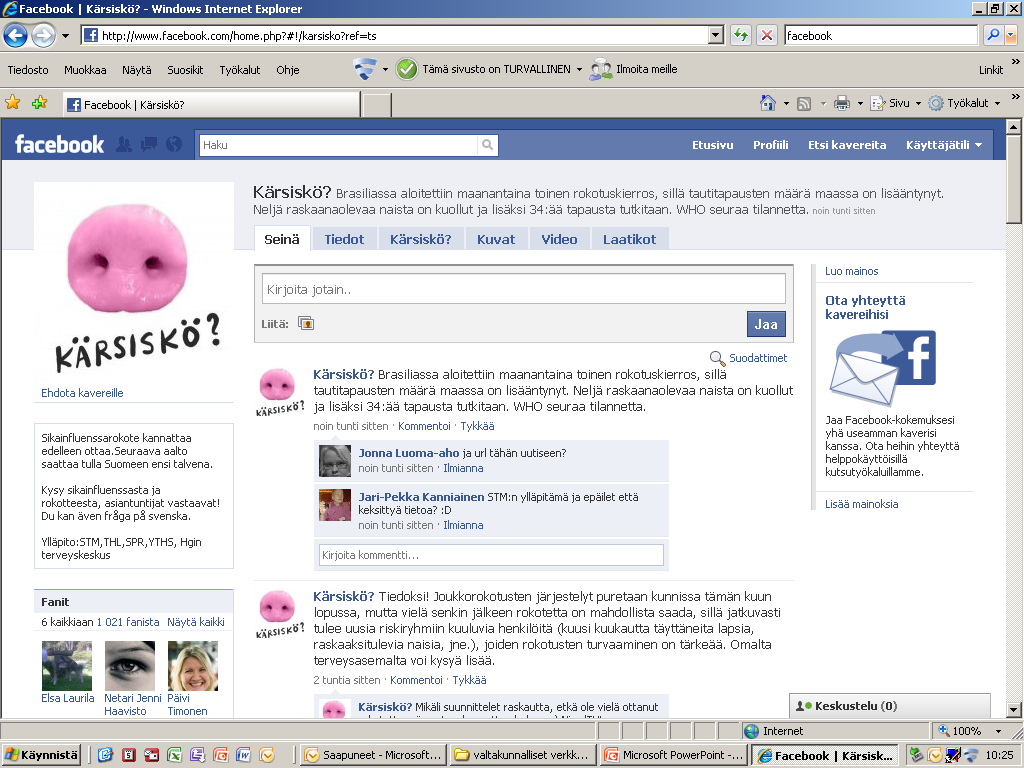1024x768 pixels.
Task: Click the red Stop loading icon
Action: point(767,35)
